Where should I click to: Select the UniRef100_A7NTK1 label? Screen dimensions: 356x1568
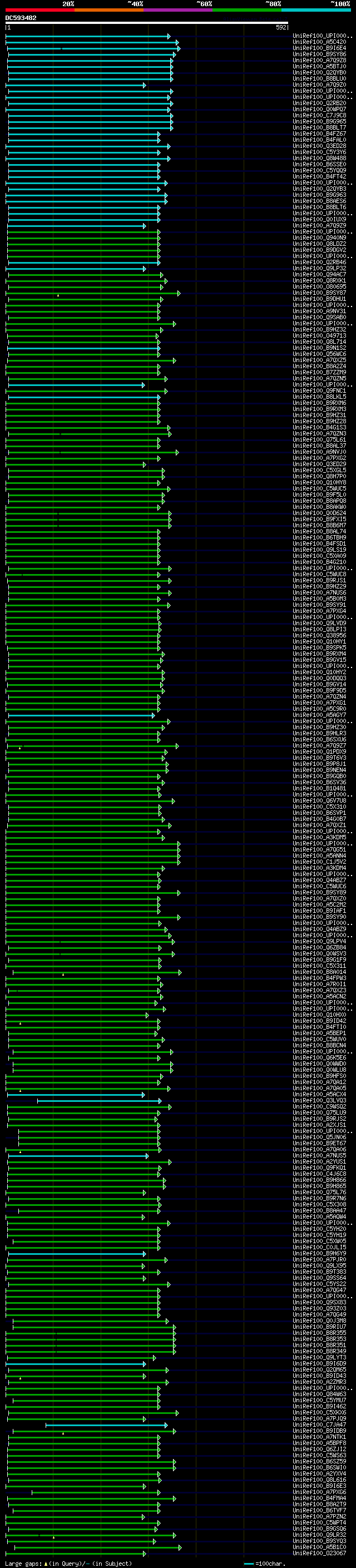319,1437
